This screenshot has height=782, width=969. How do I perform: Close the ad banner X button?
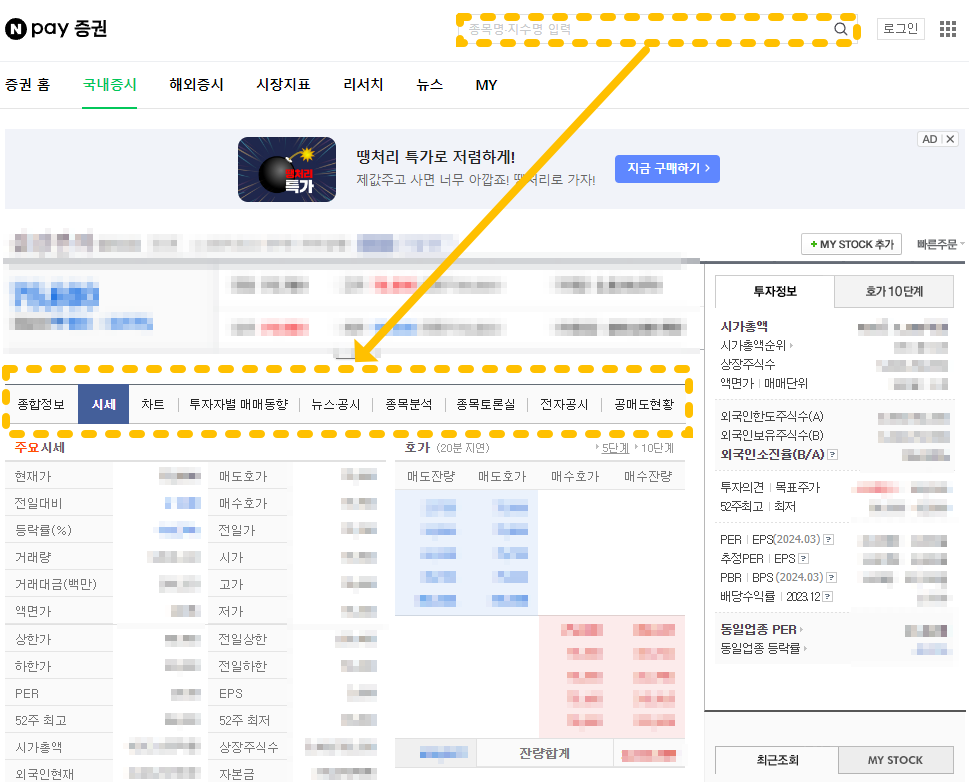tap(950, 139)
